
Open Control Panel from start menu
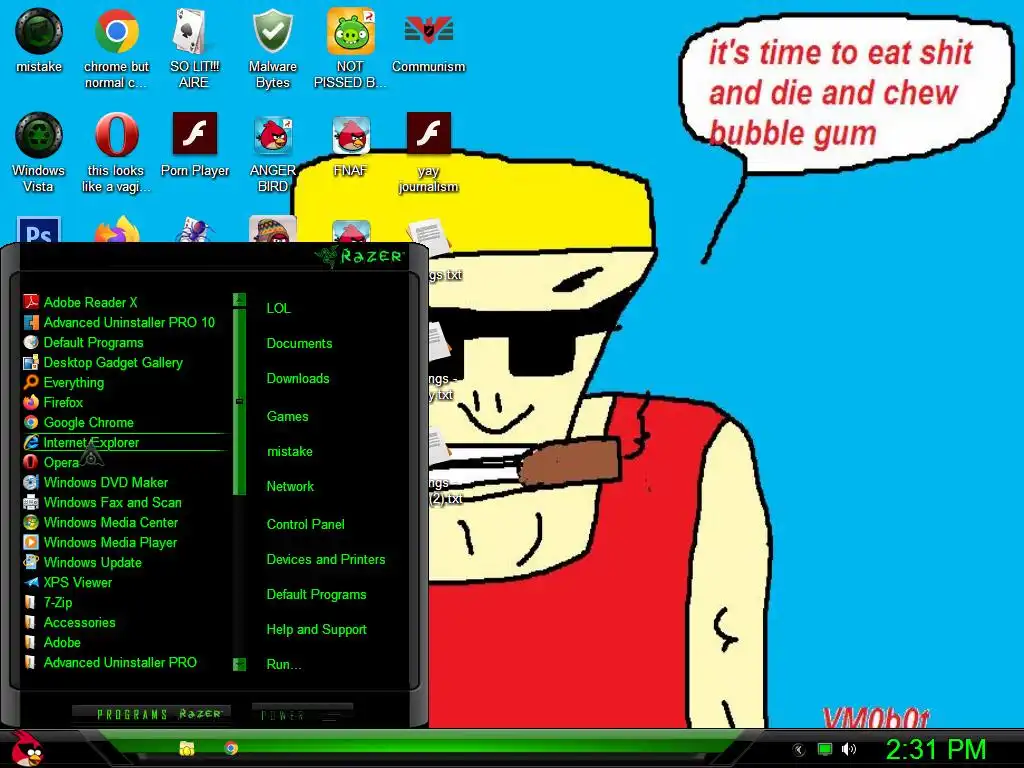coord(306,524)
